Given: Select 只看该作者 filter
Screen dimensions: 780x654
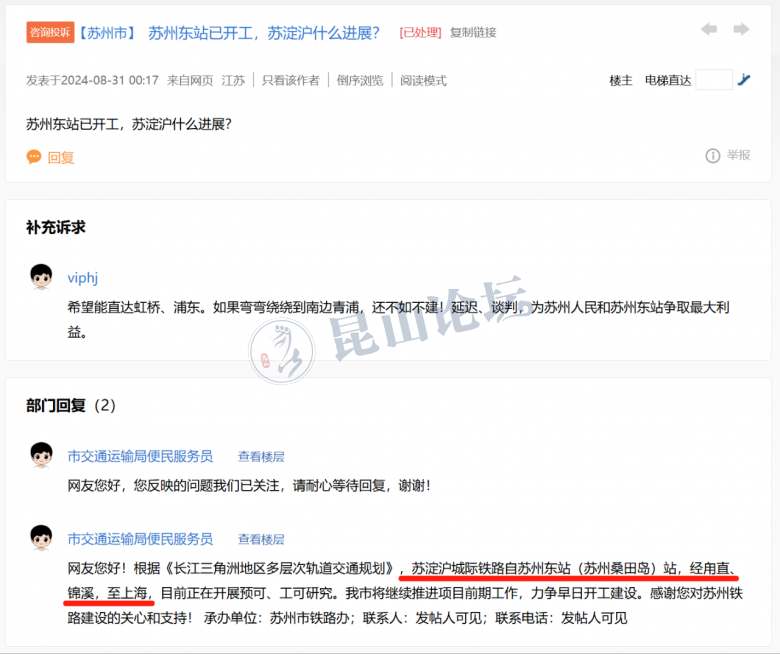Looking at the screenshot, I should [x=290, y=80].
